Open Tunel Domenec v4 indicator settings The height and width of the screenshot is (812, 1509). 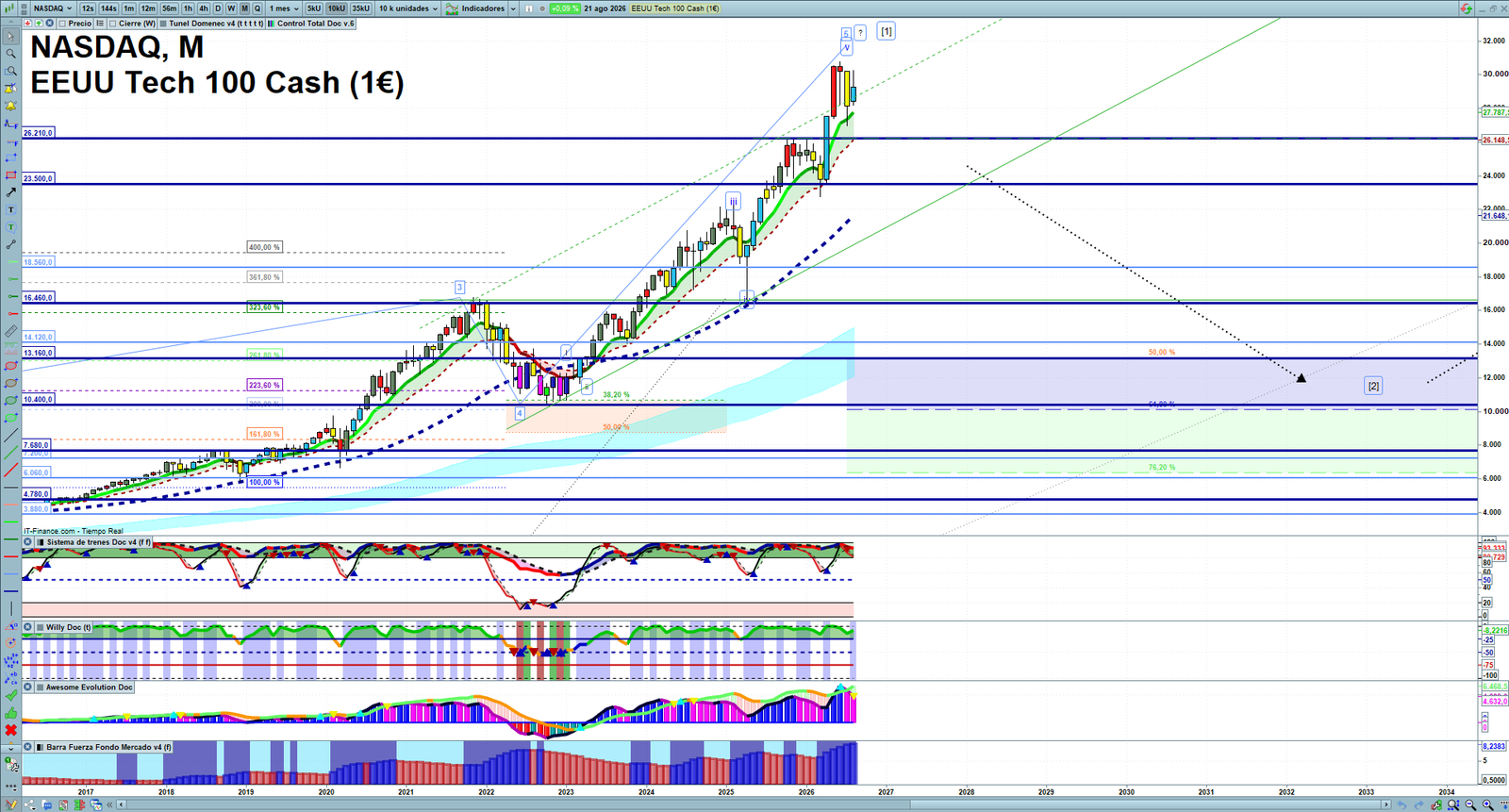pos(212,24)
